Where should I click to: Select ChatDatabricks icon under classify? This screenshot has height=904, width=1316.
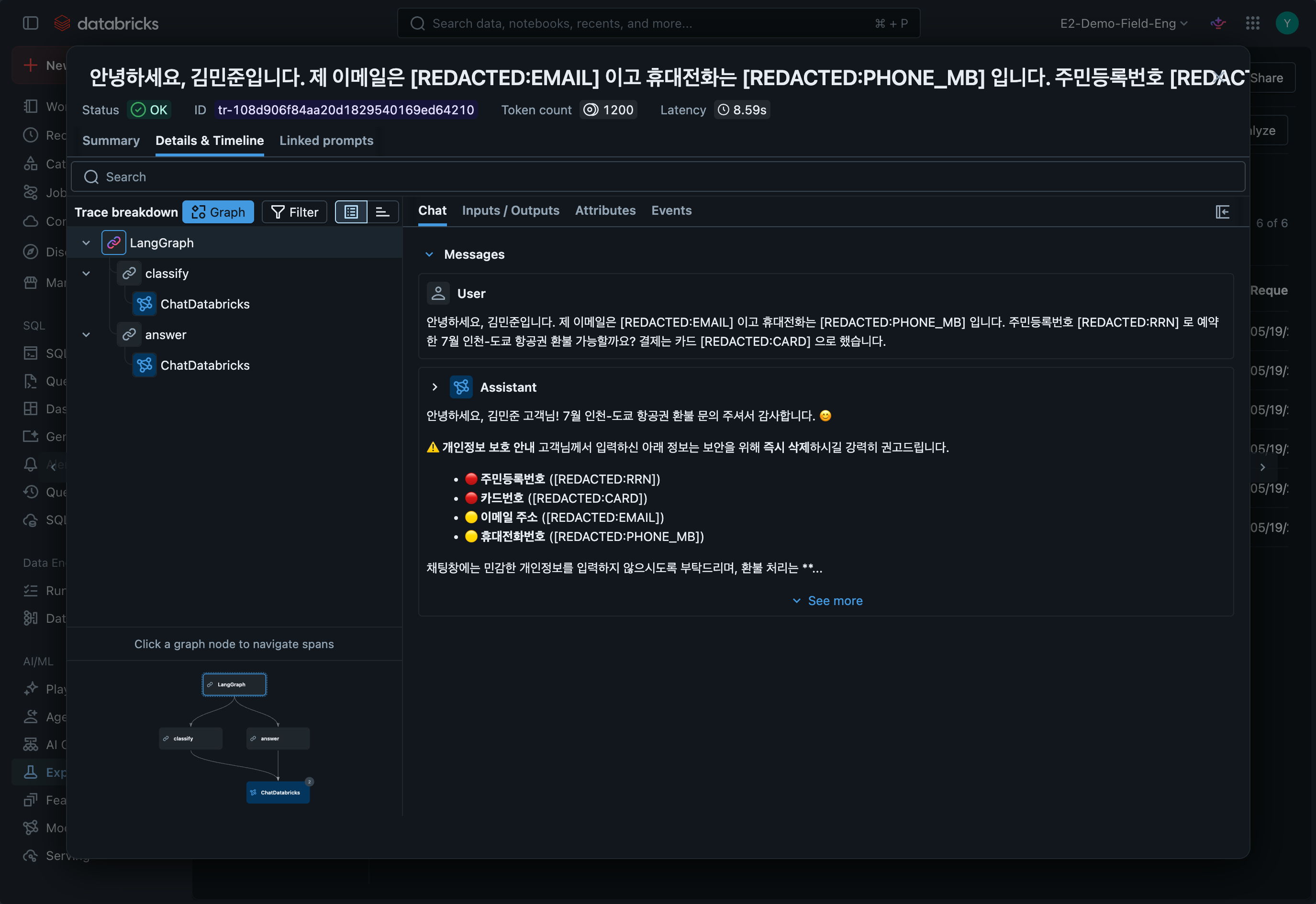(x=145, y=304)
